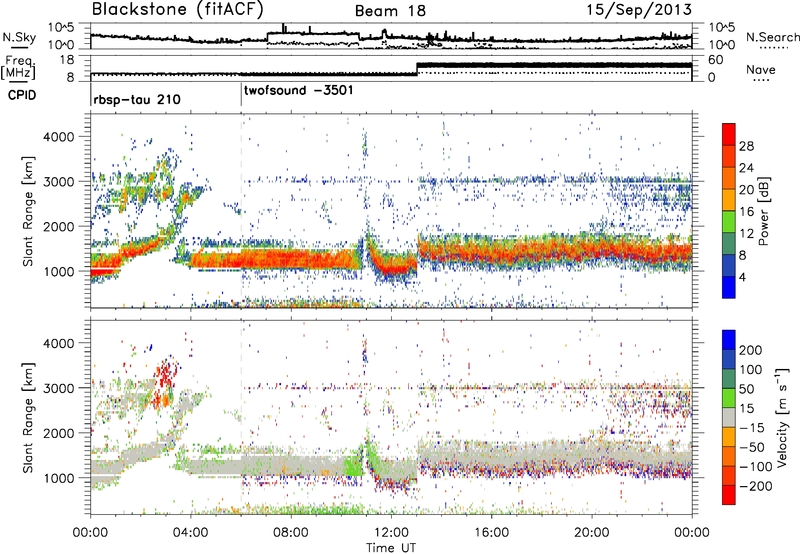
Task: Click the '4' value on the power scale
Action: pyautogui.click(x=742, y=278)
